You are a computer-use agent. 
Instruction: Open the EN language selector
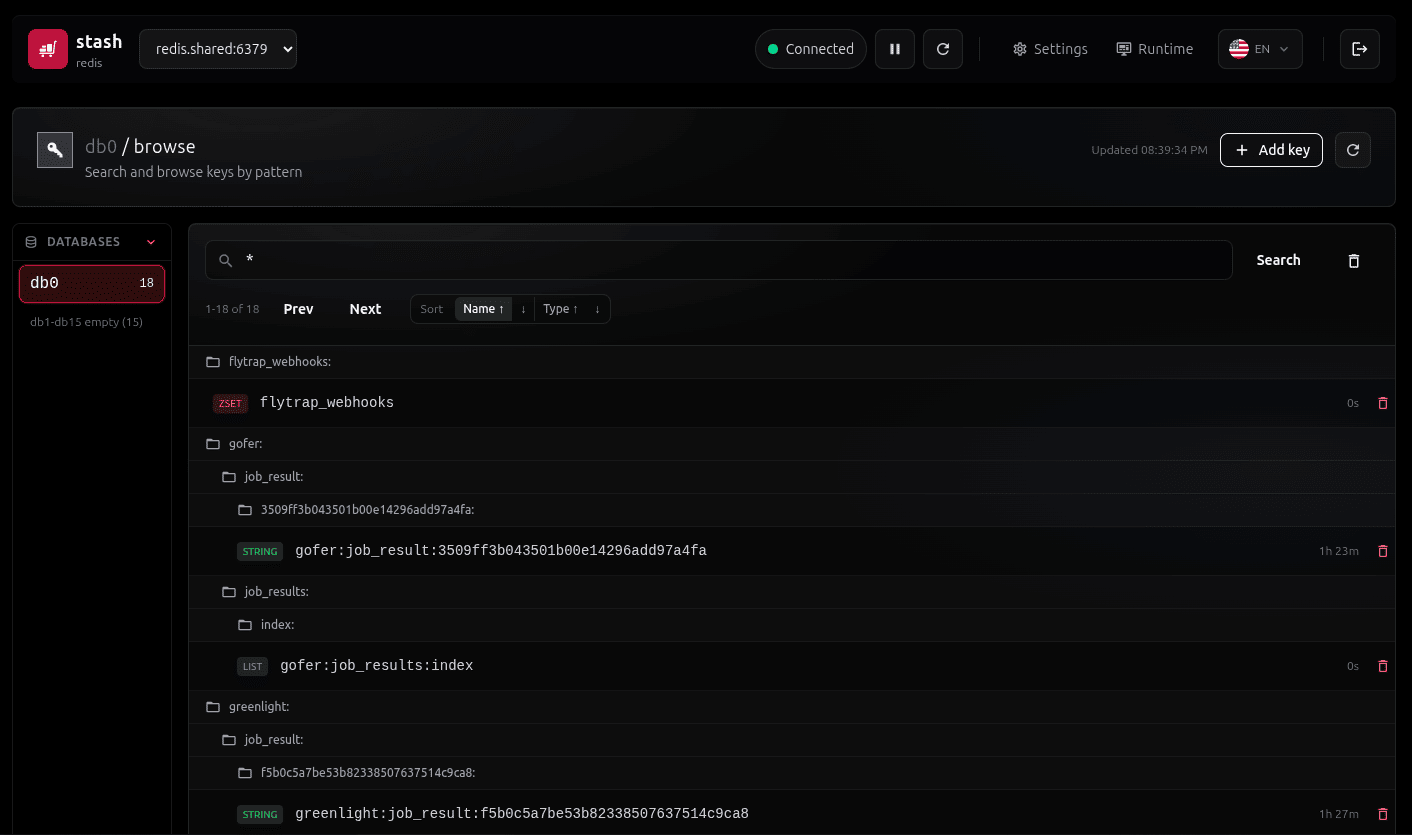tap(1260, 49)
